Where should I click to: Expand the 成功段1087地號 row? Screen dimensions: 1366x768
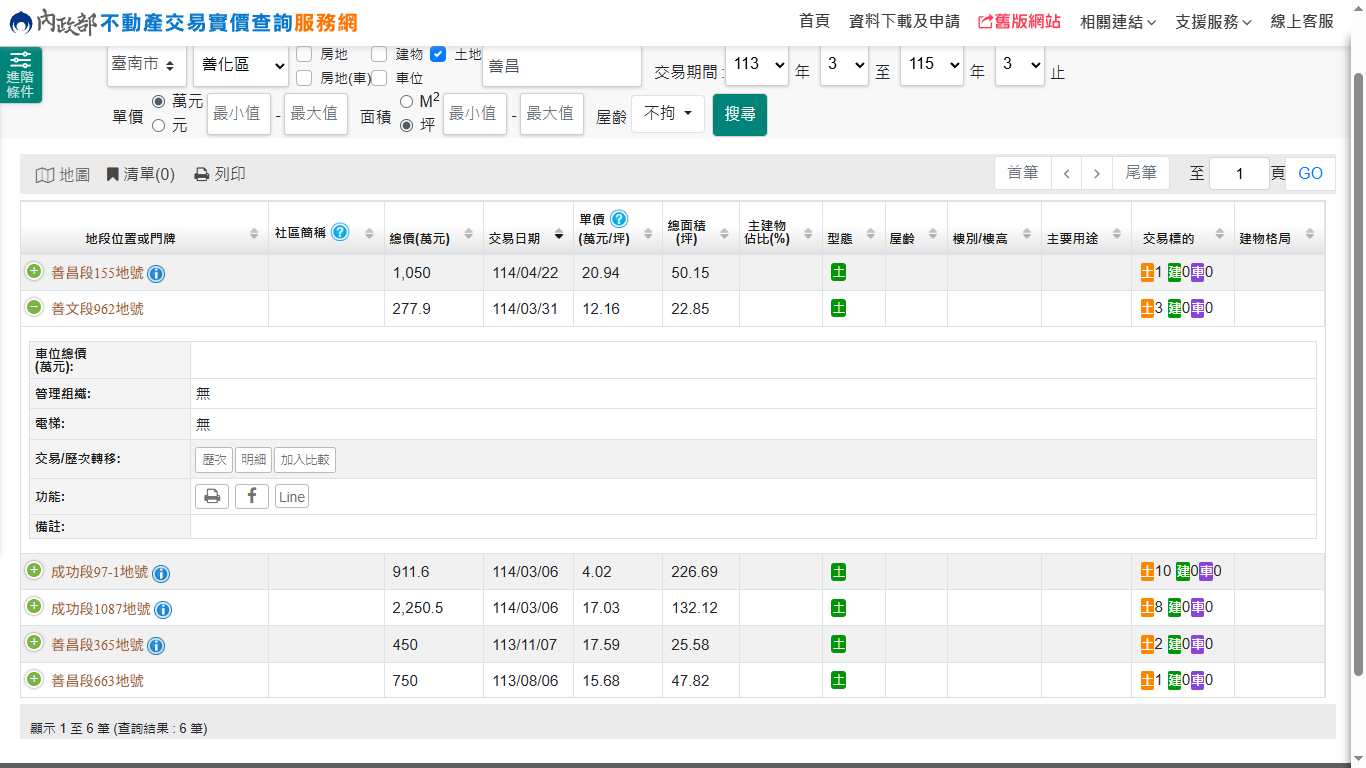[x=34, y=607]
